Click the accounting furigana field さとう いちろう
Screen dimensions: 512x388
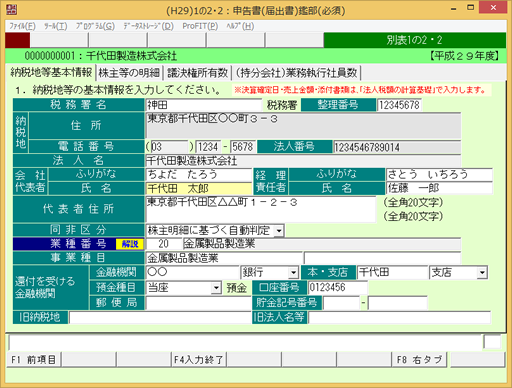tap(439, 174)
